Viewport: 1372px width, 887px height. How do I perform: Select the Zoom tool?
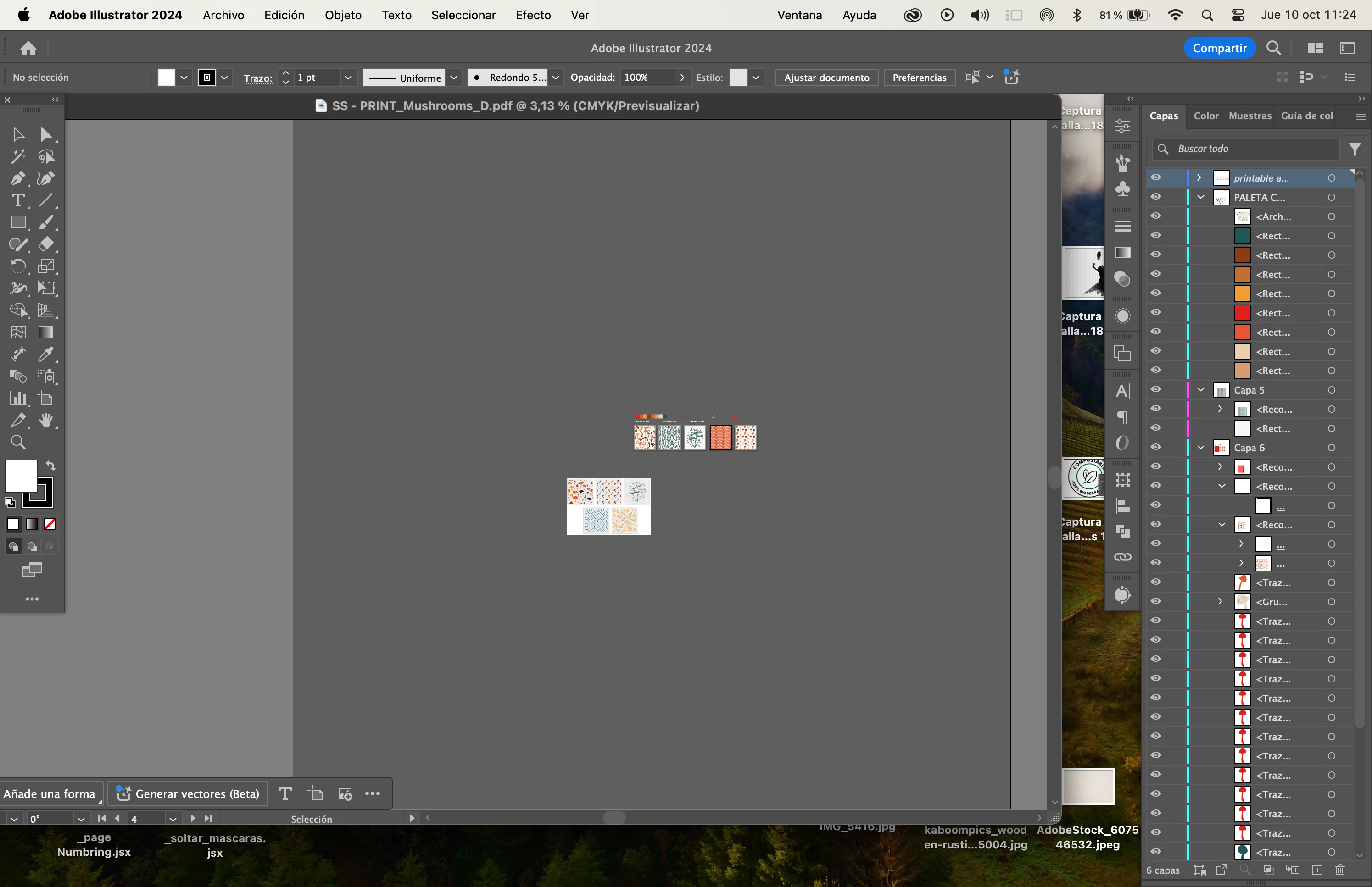pyautogui.click(x=17, y=442)
